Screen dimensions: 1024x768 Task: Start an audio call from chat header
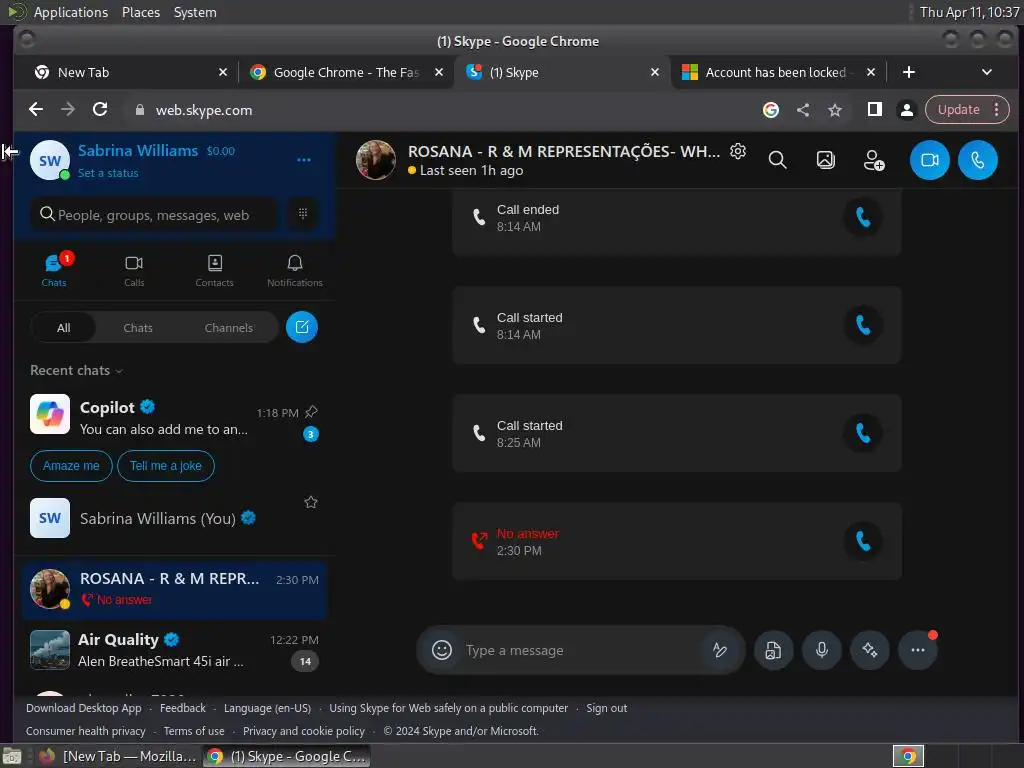(x=978, y=160)
